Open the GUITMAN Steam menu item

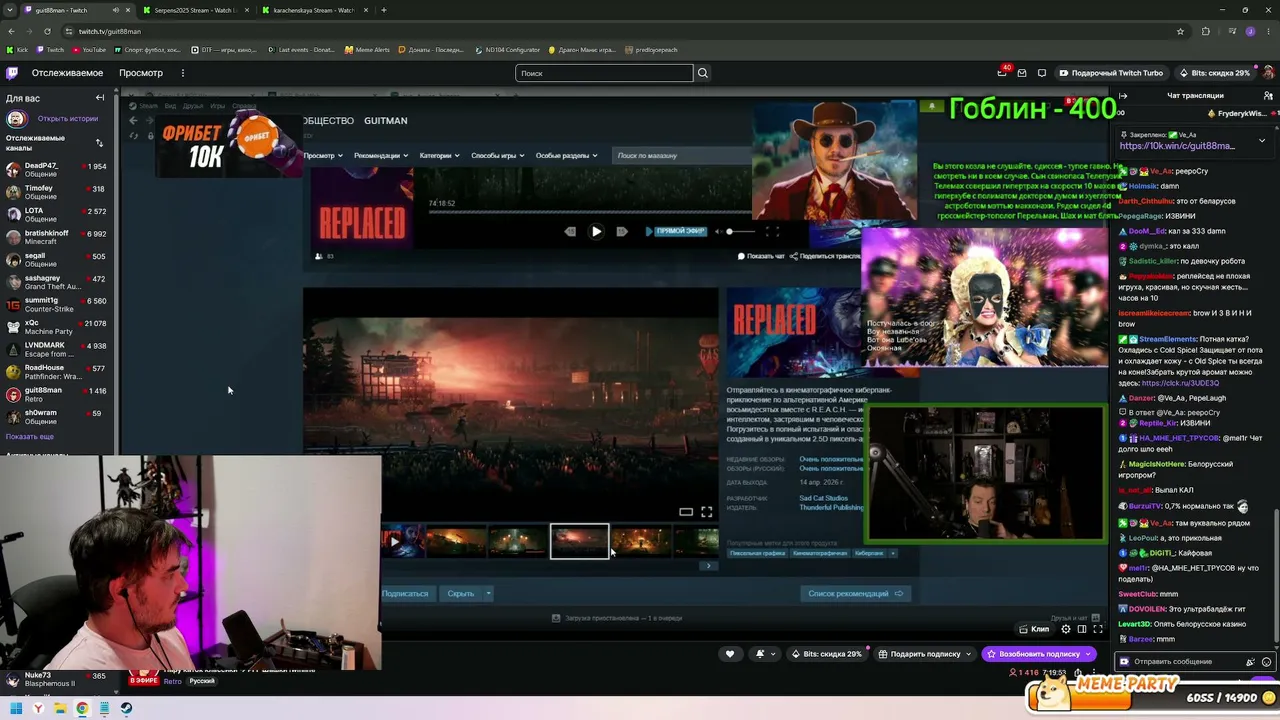pyautogui.click(x=386, y=121)
